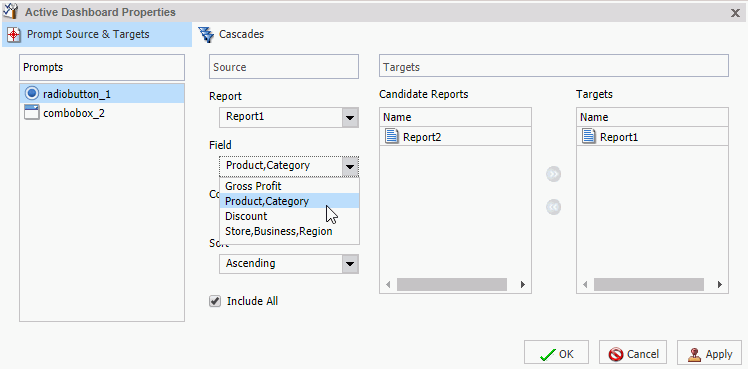Click the Report2 document icon
Viewport: 748px width, 369px height.
tap(392, 137)
